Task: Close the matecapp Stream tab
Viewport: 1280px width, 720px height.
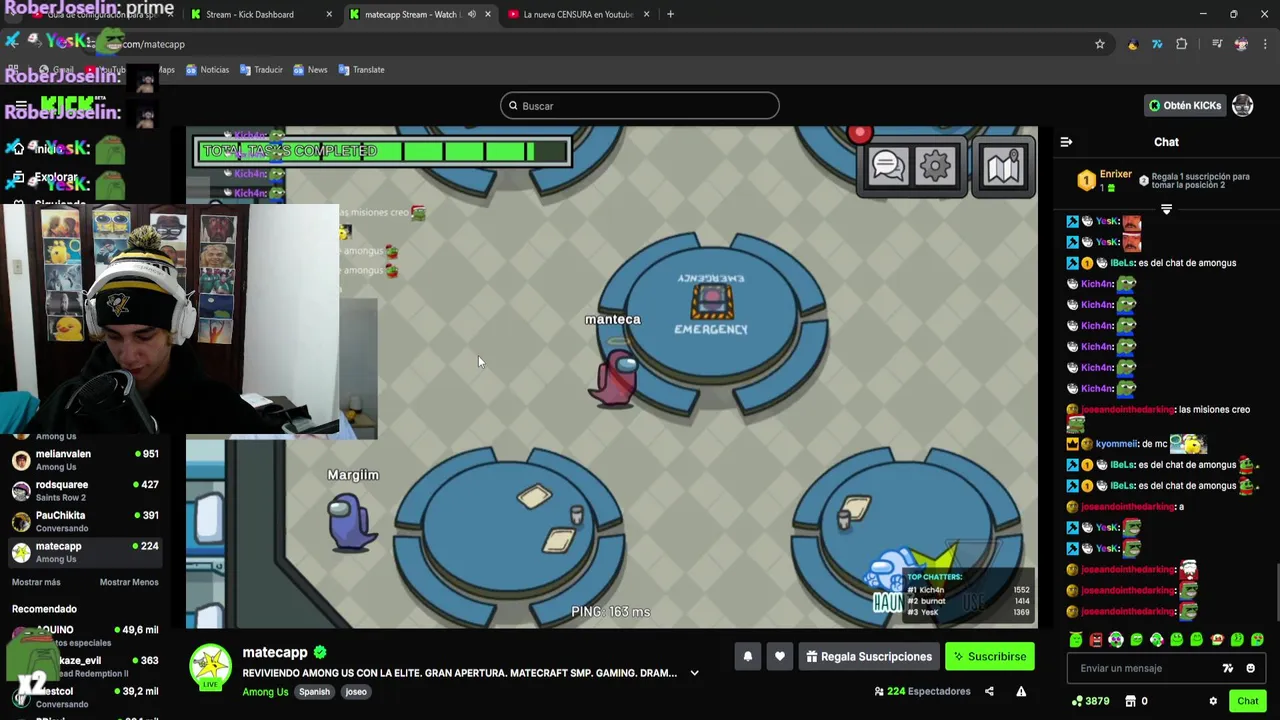Action: [x=487, y=14]
